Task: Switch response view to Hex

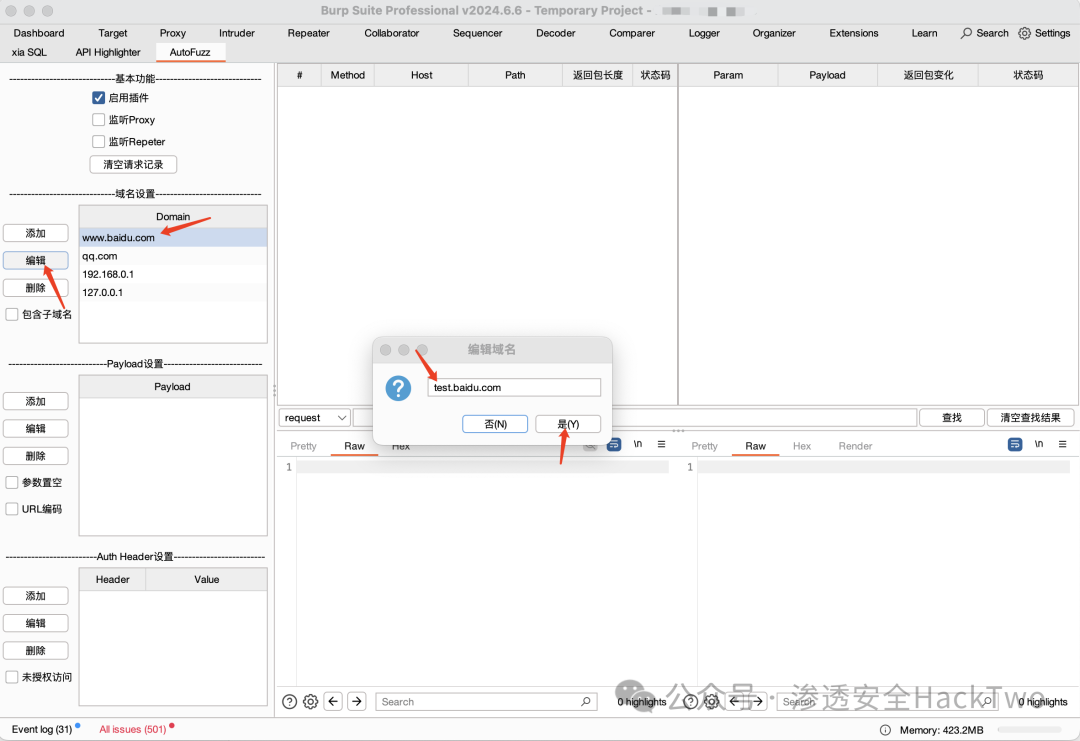Action: [802, 446]
